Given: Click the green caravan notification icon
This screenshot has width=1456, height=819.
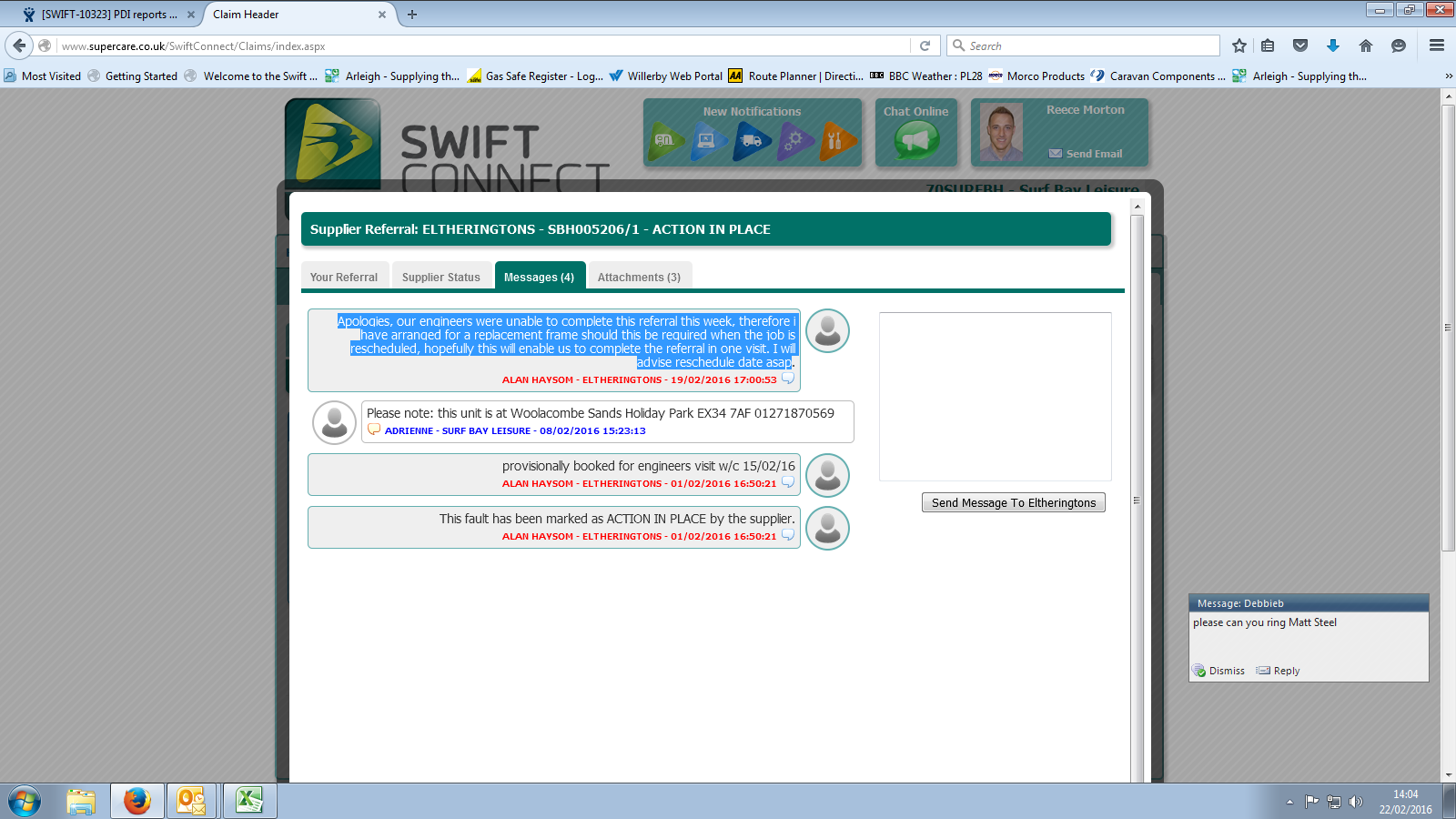Looking at the screenshot, I should (667, 140).
